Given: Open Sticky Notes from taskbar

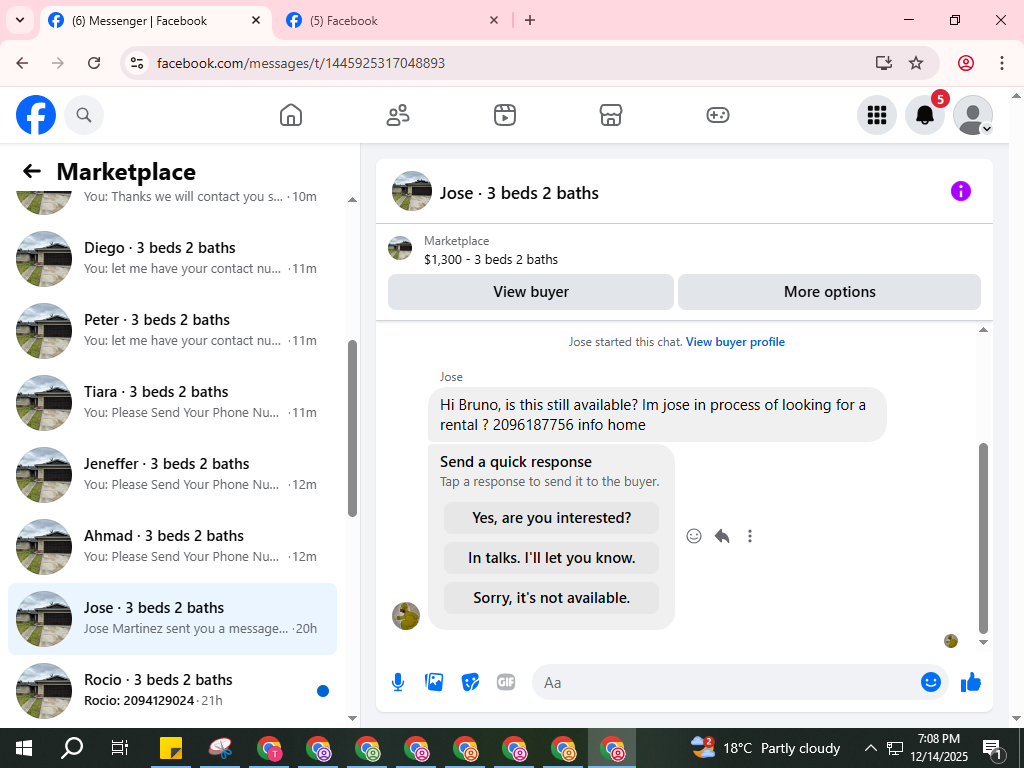Looking at the screenshot, I should [171, 748].
